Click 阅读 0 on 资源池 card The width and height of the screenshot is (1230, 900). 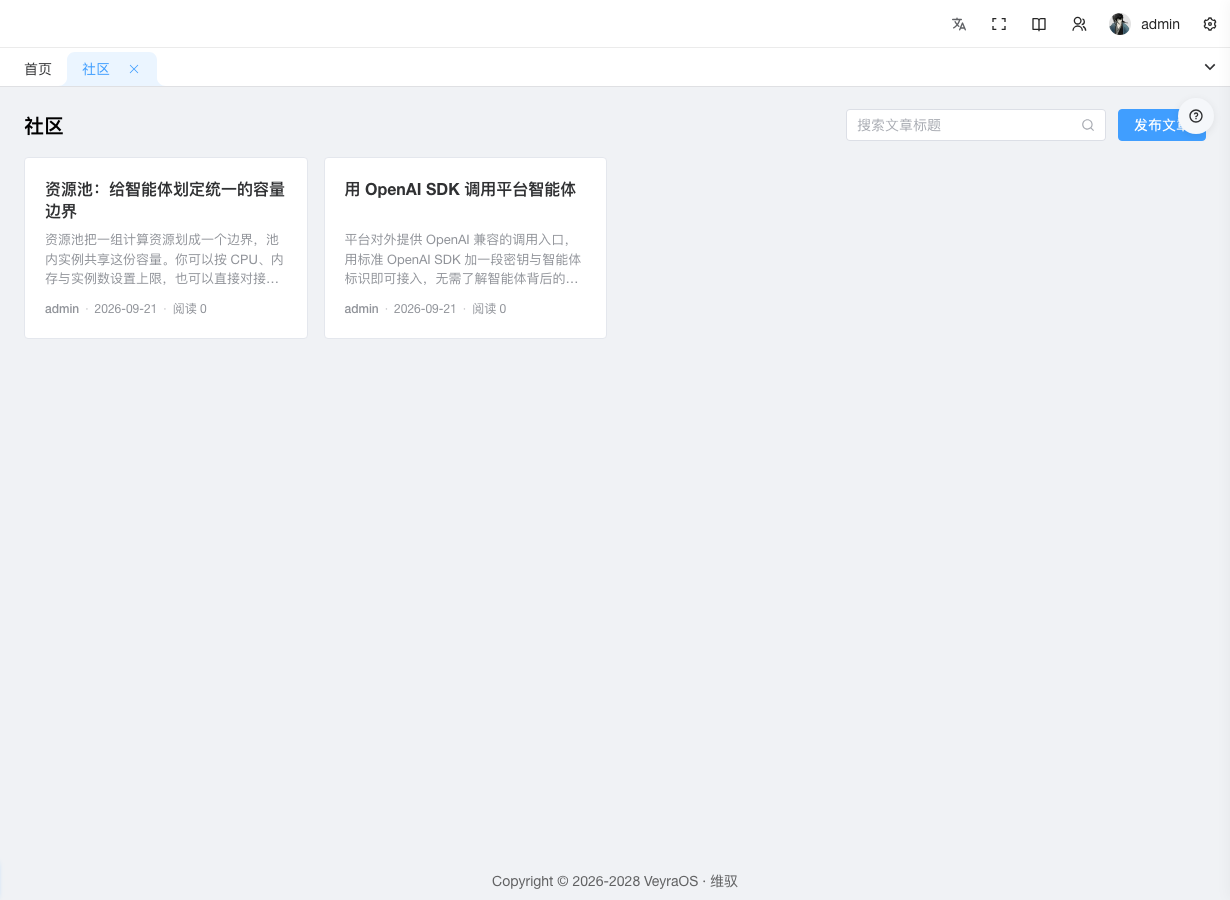[x=190, y=309]
